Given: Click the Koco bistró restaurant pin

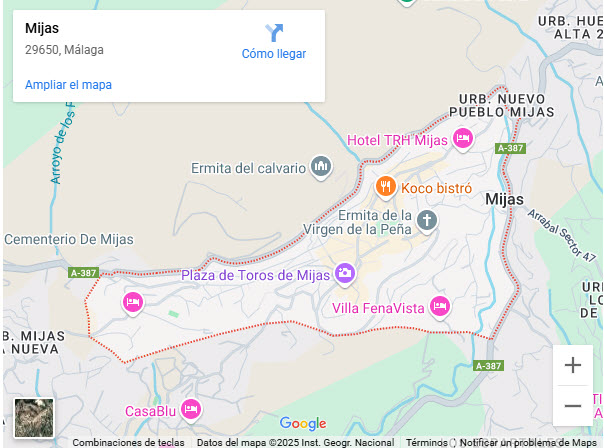Looking at the screenshot, I should 385,188.
